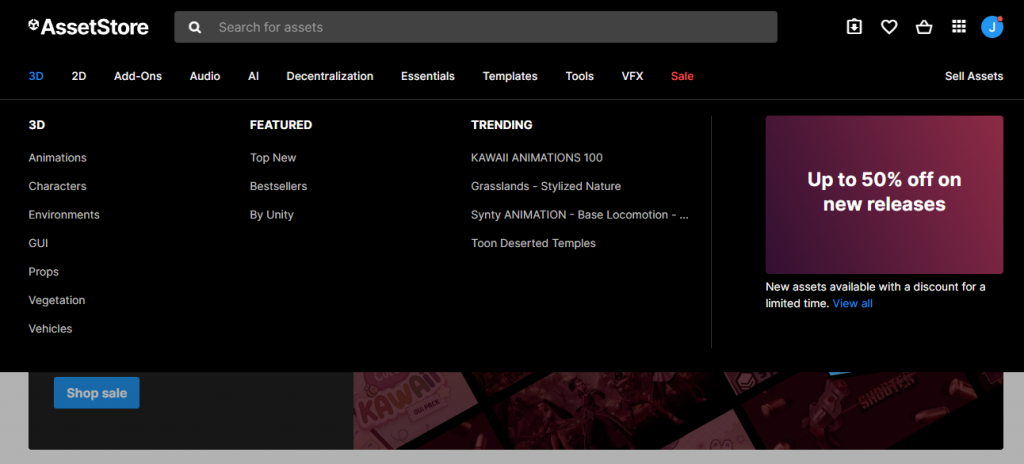This screenshot has height=464, width=1024.
Task: Open the Templates menu
Action: (510, 76)
